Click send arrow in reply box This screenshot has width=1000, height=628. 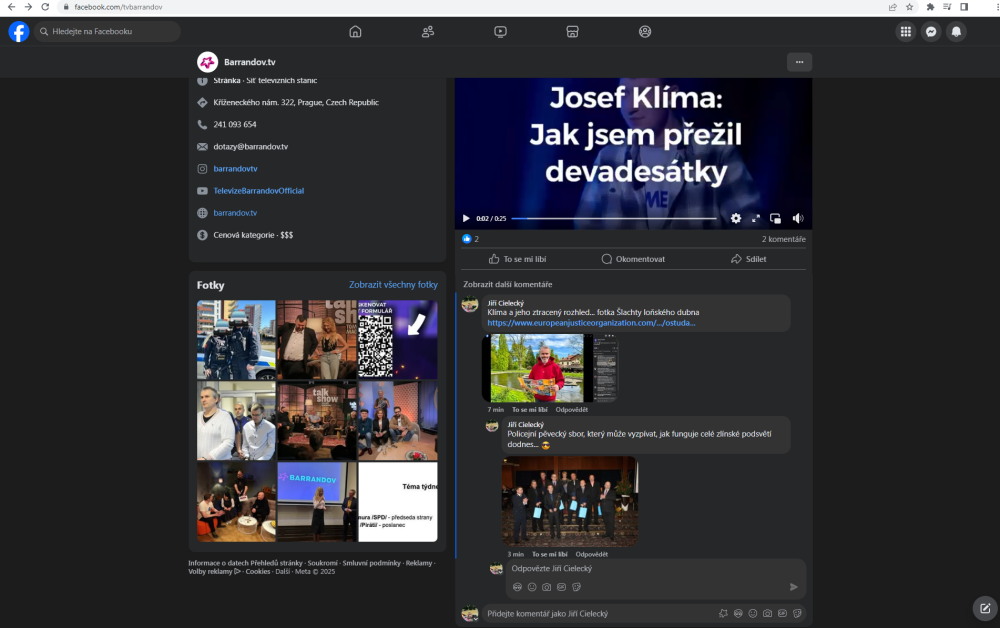[x=794, y=587]
